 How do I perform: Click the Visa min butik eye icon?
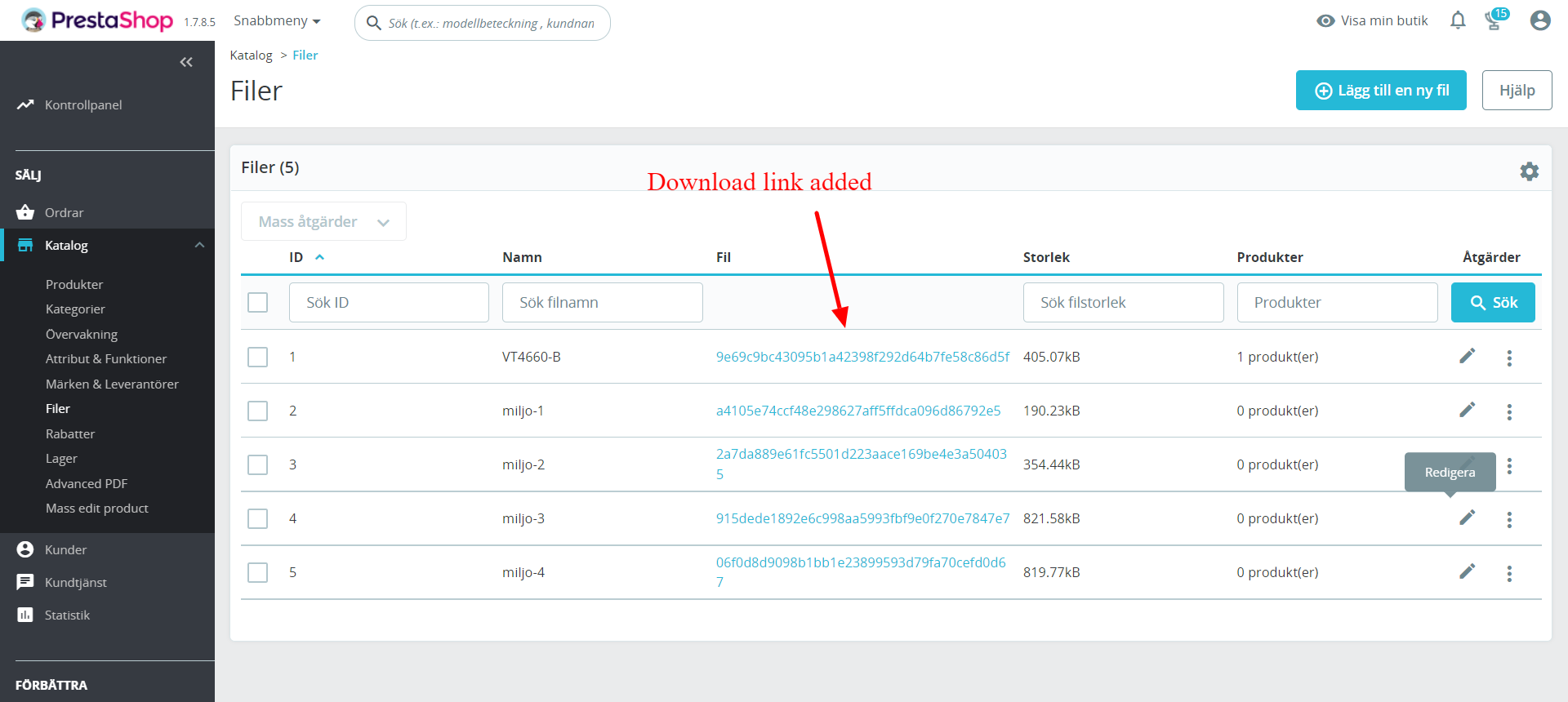(1325, 20)
